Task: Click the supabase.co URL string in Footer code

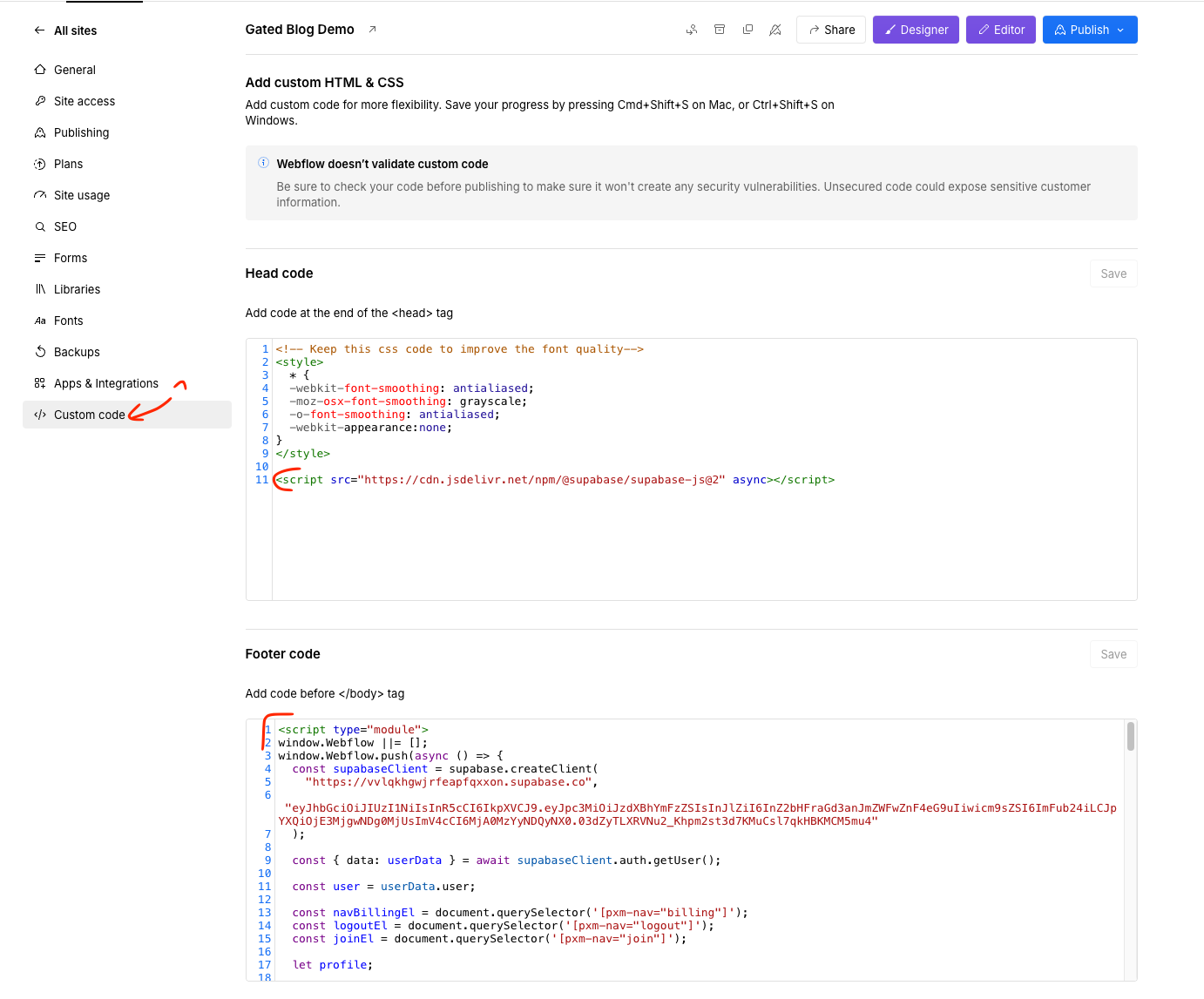Action: [449, 782]
